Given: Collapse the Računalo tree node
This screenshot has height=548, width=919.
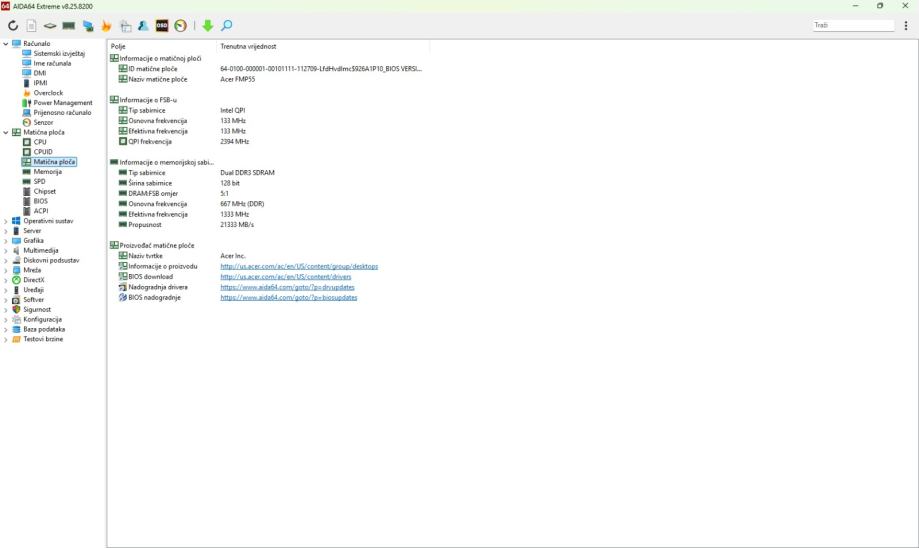Looking at the screenshot, I should coord(6,44).
